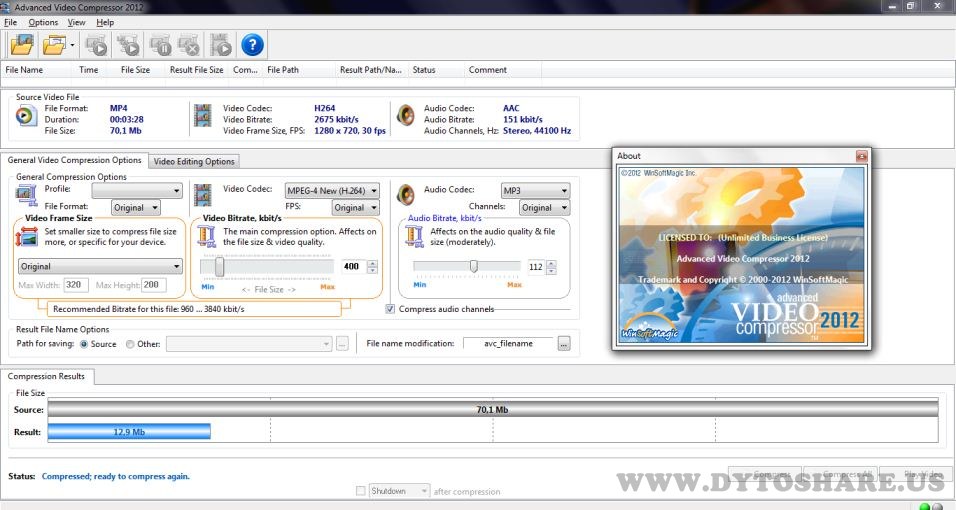
Task: Click the Comment column header
Action: pyautogui.click(x=502, y=70)
